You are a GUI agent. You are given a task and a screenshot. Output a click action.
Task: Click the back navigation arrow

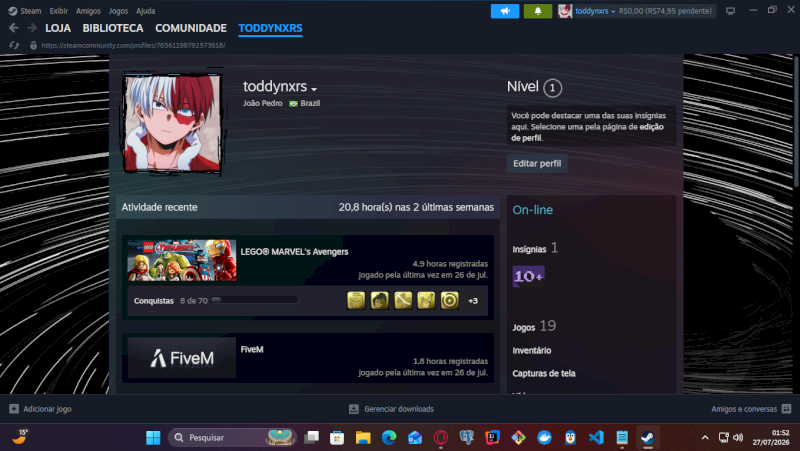tap(14, 28)
